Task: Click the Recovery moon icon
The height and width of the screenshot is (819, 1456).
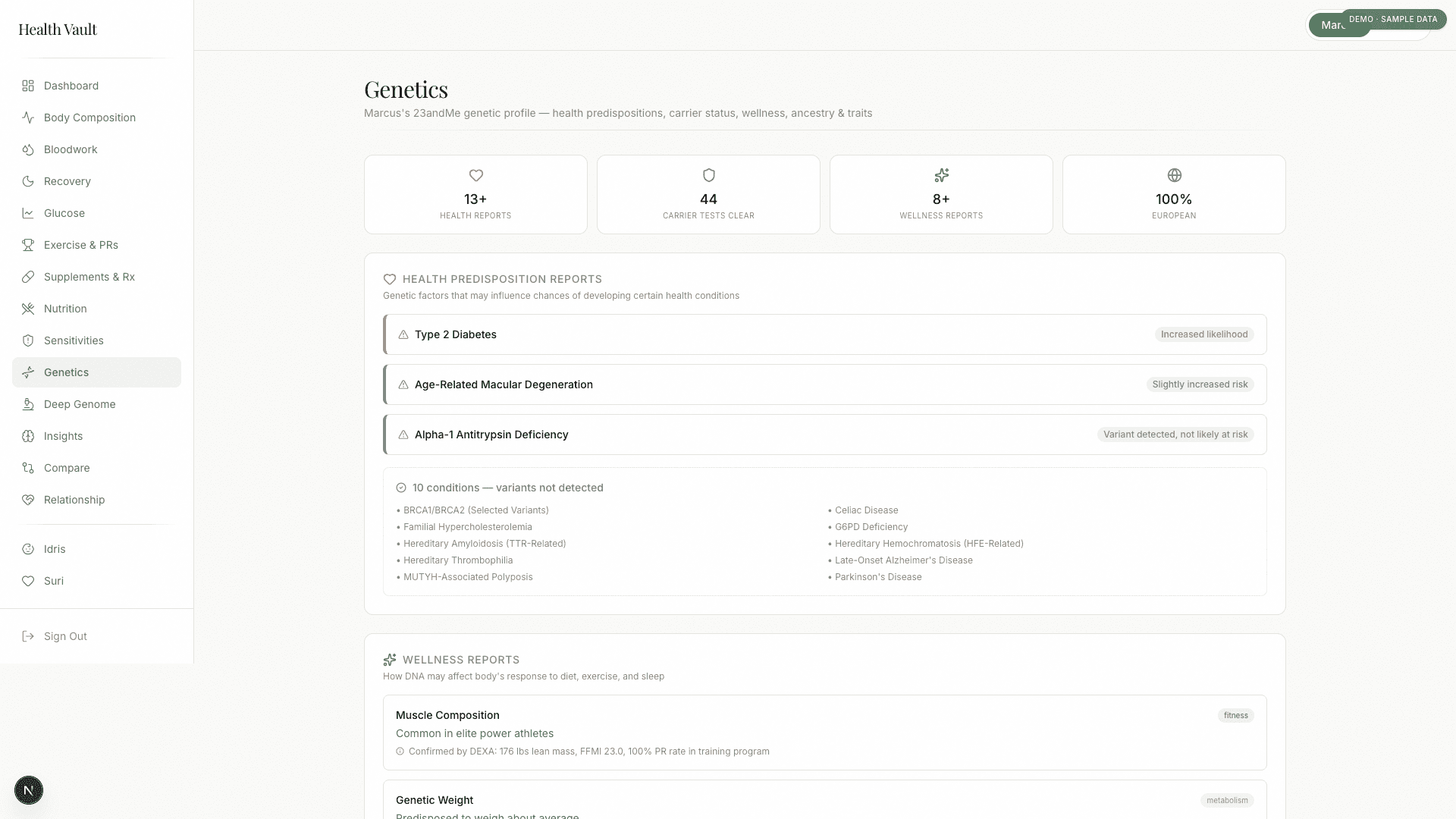Action: tap(28, 181)
